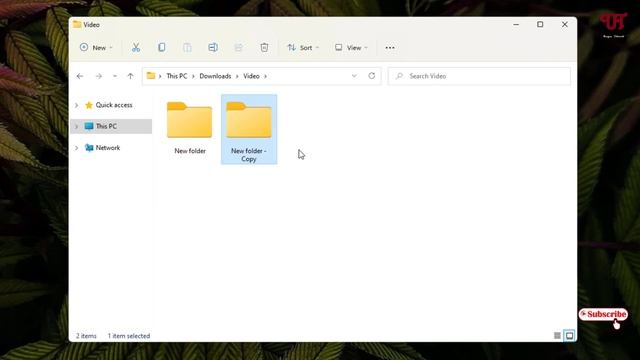The height and width of the screenshot is (360, 640).
Task: Go up one level arrow
Action: click(130, 76)
